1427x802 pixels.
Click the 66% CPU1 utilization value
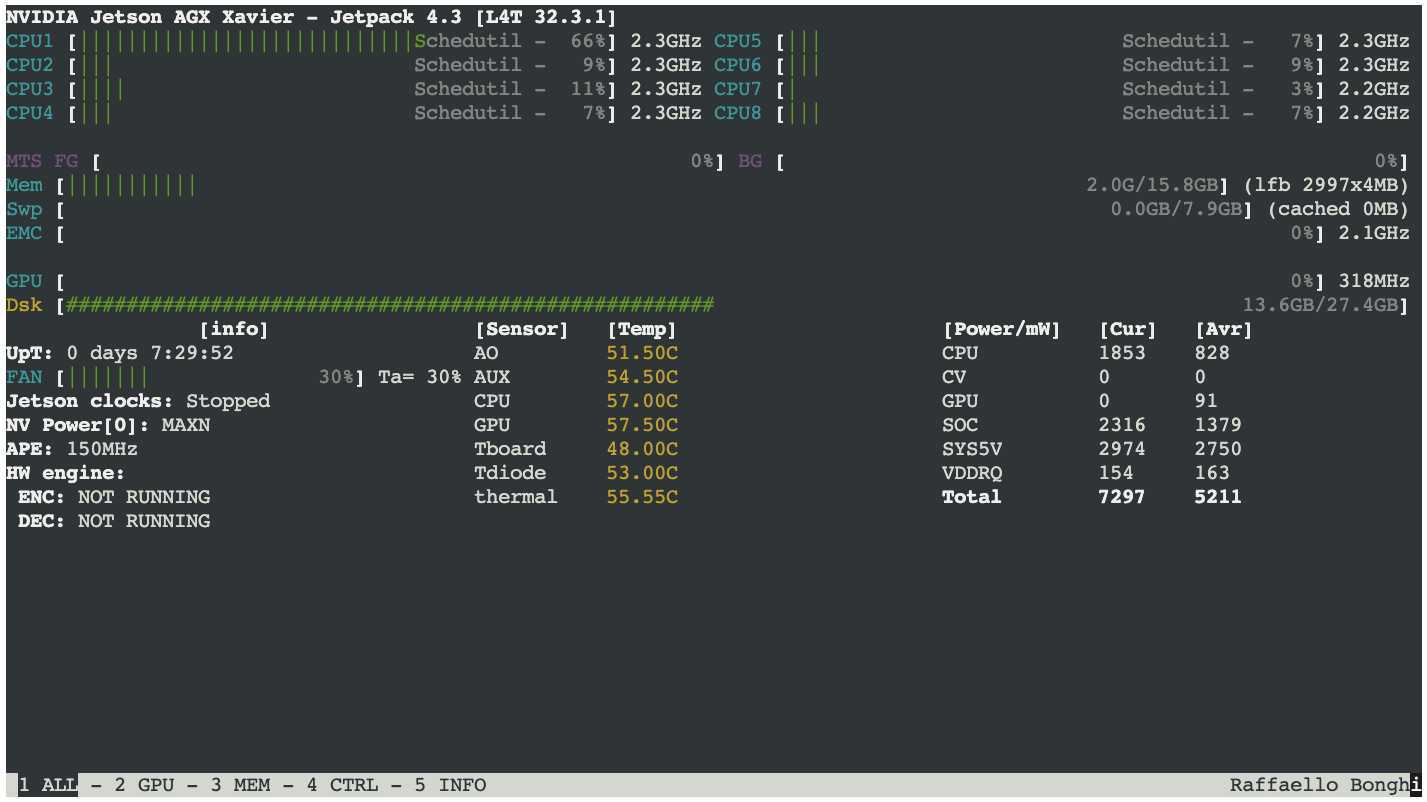point(589,41)
